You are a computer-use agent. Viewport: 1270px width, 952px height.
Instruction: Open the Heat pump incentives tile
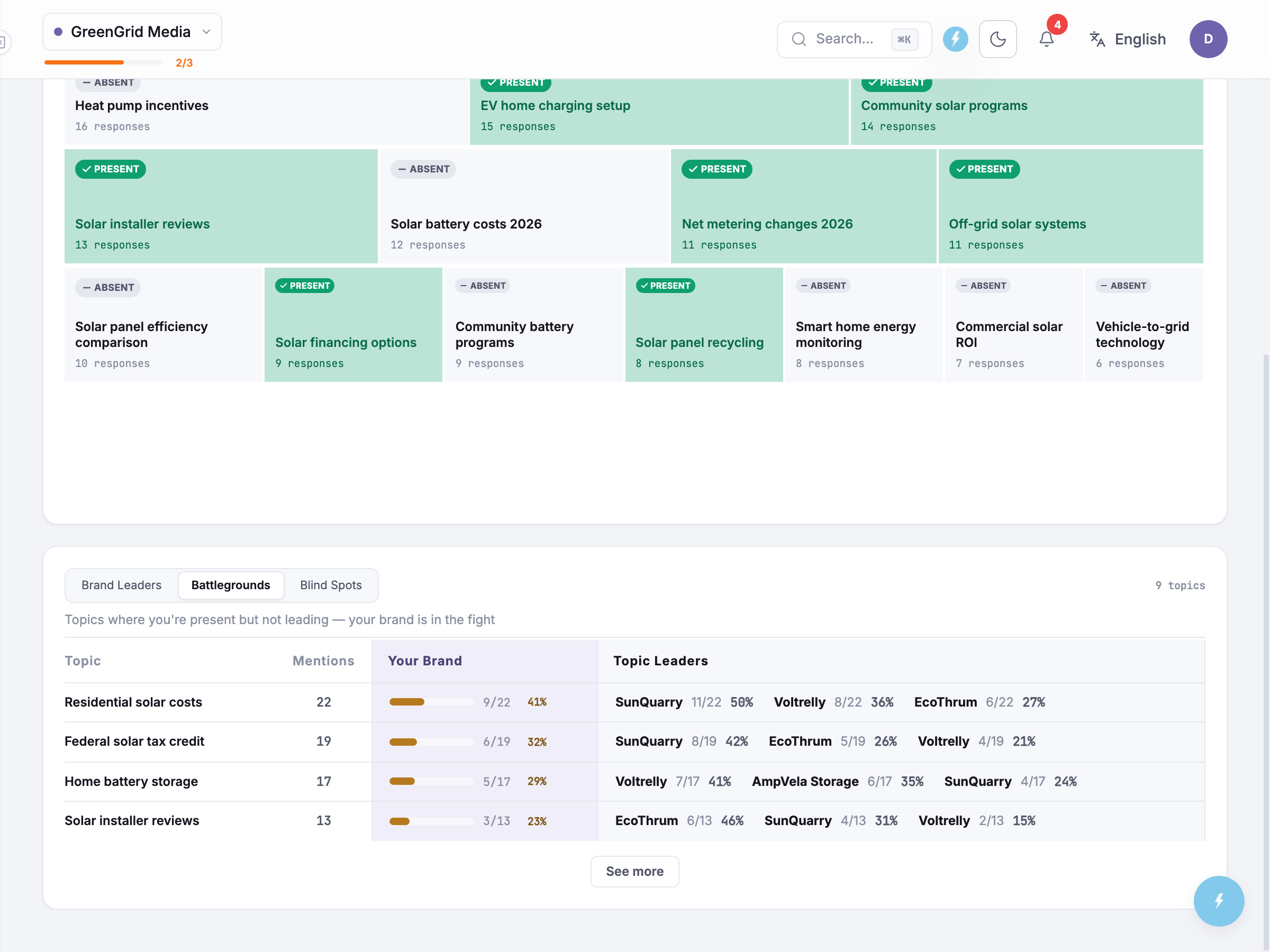266,112
